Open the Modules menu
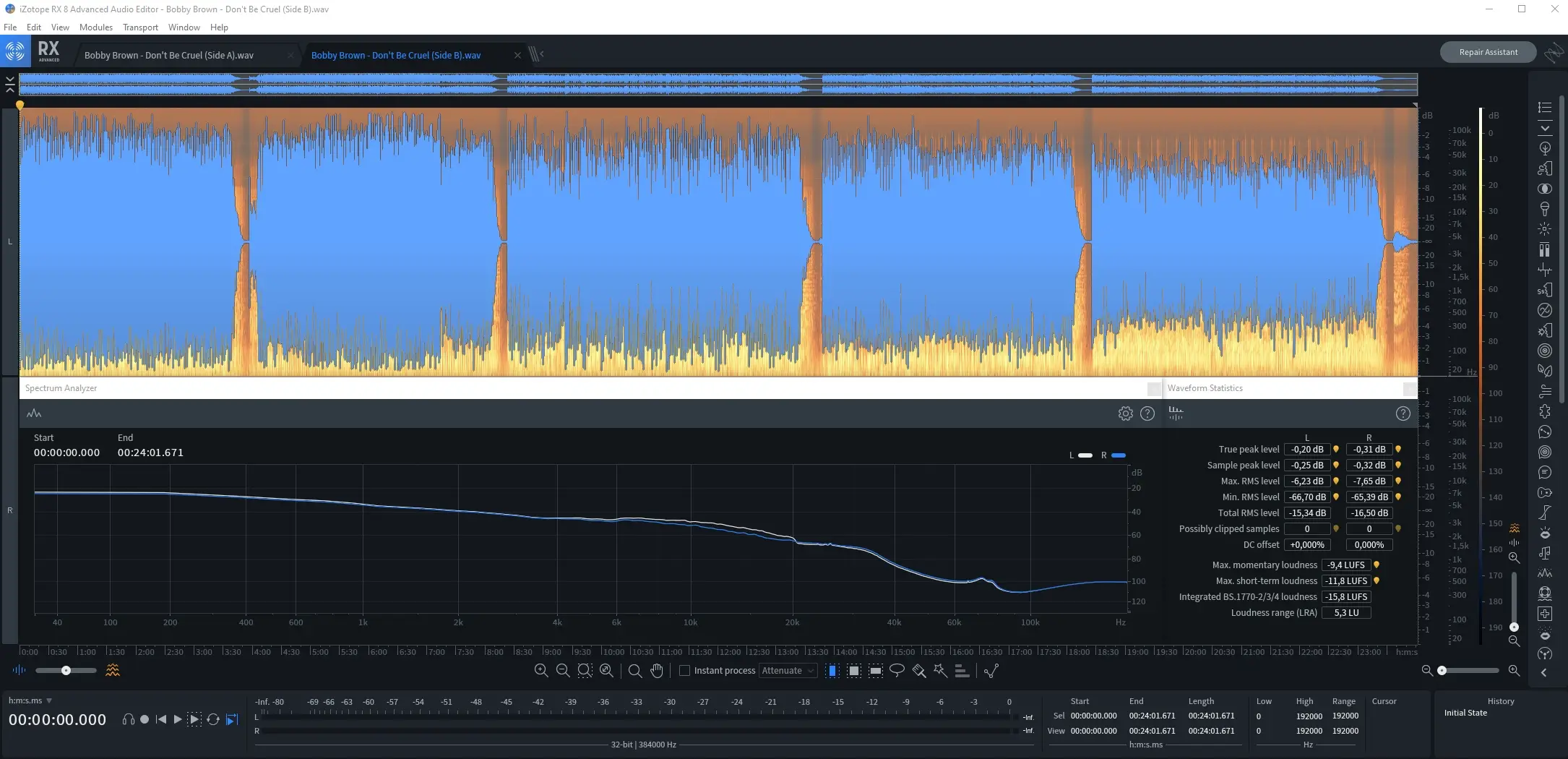Screen dimensions: 1568x759 (x=96, y=27)
